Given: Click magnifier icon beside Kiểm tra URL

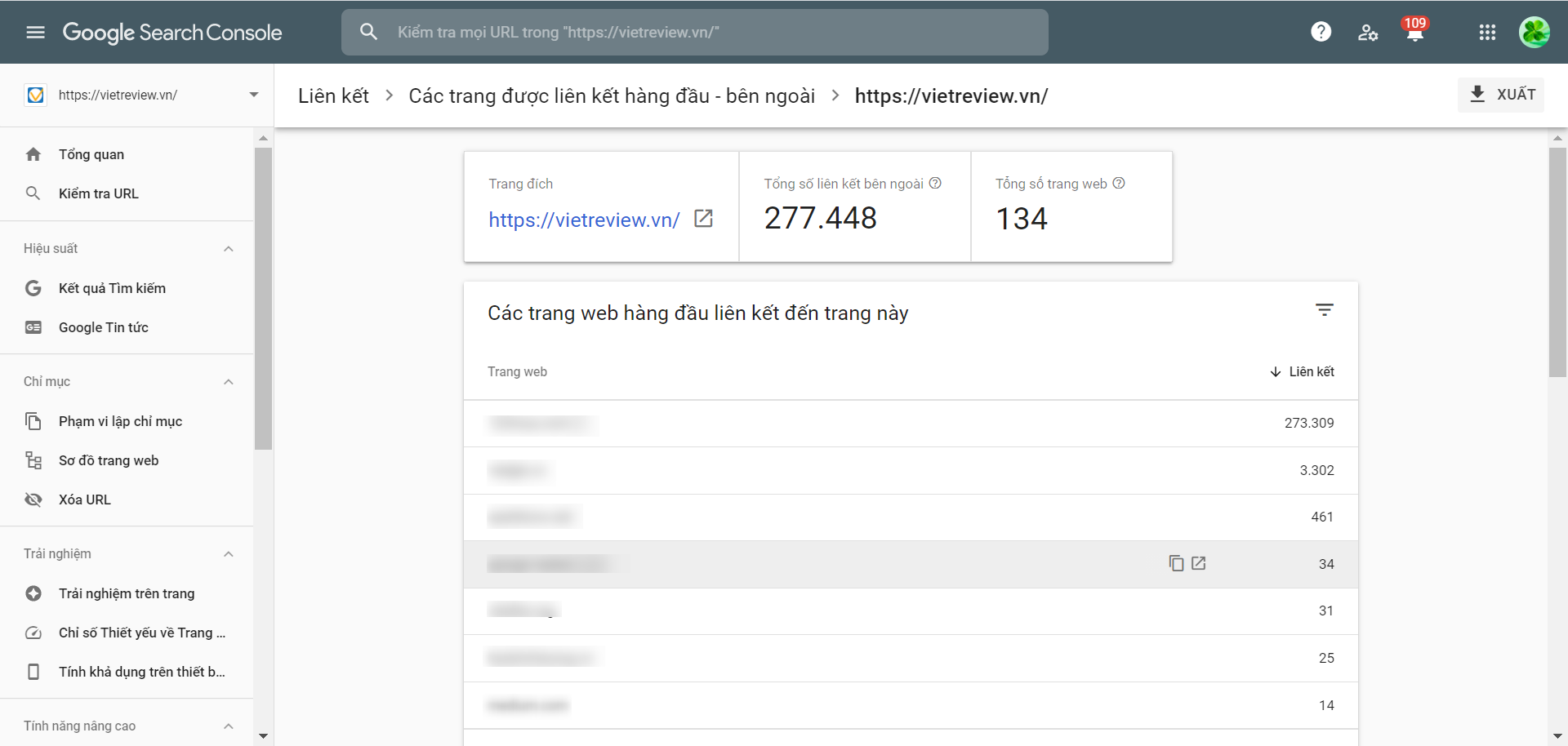Looking at the screenshot, I should pyautogui.click(x=33, y=193).
